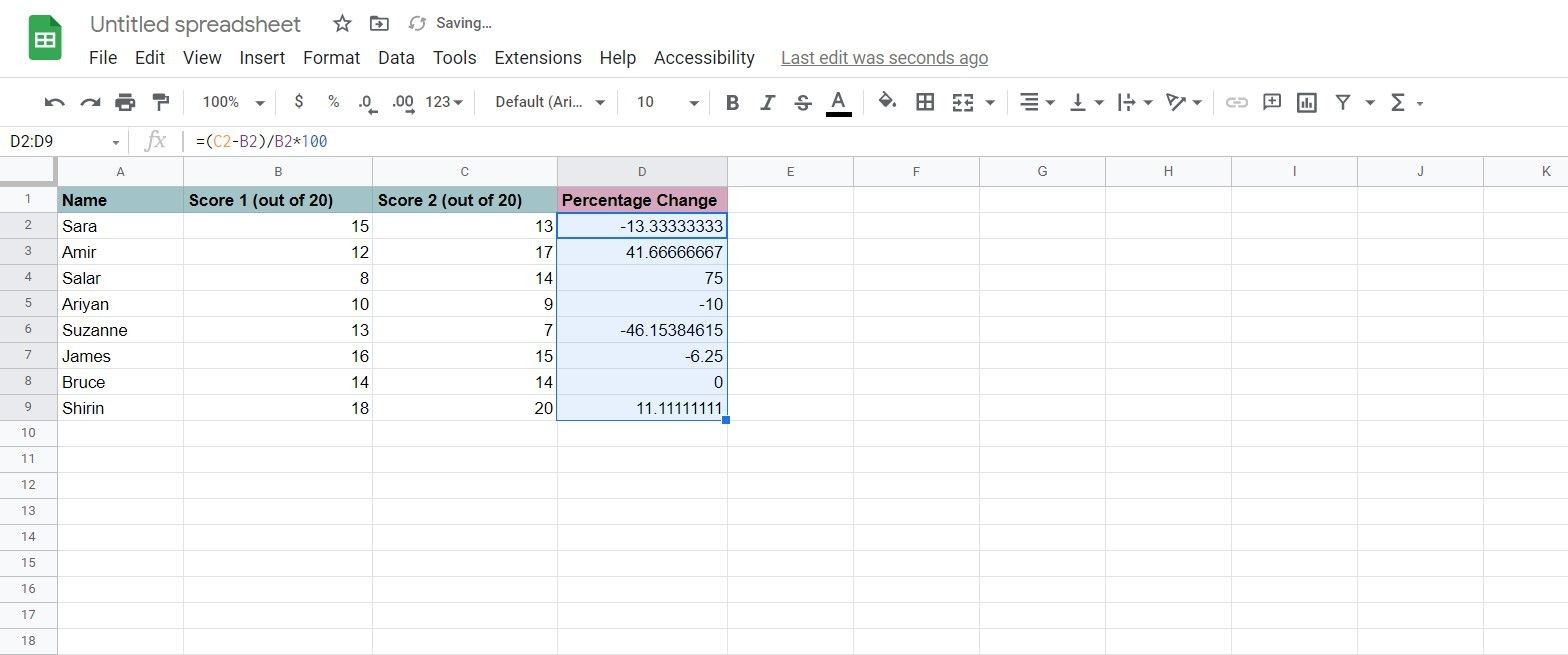Click the Insert link icon
Screen dimensions: 1568x655
click(x=1237, y=102)
